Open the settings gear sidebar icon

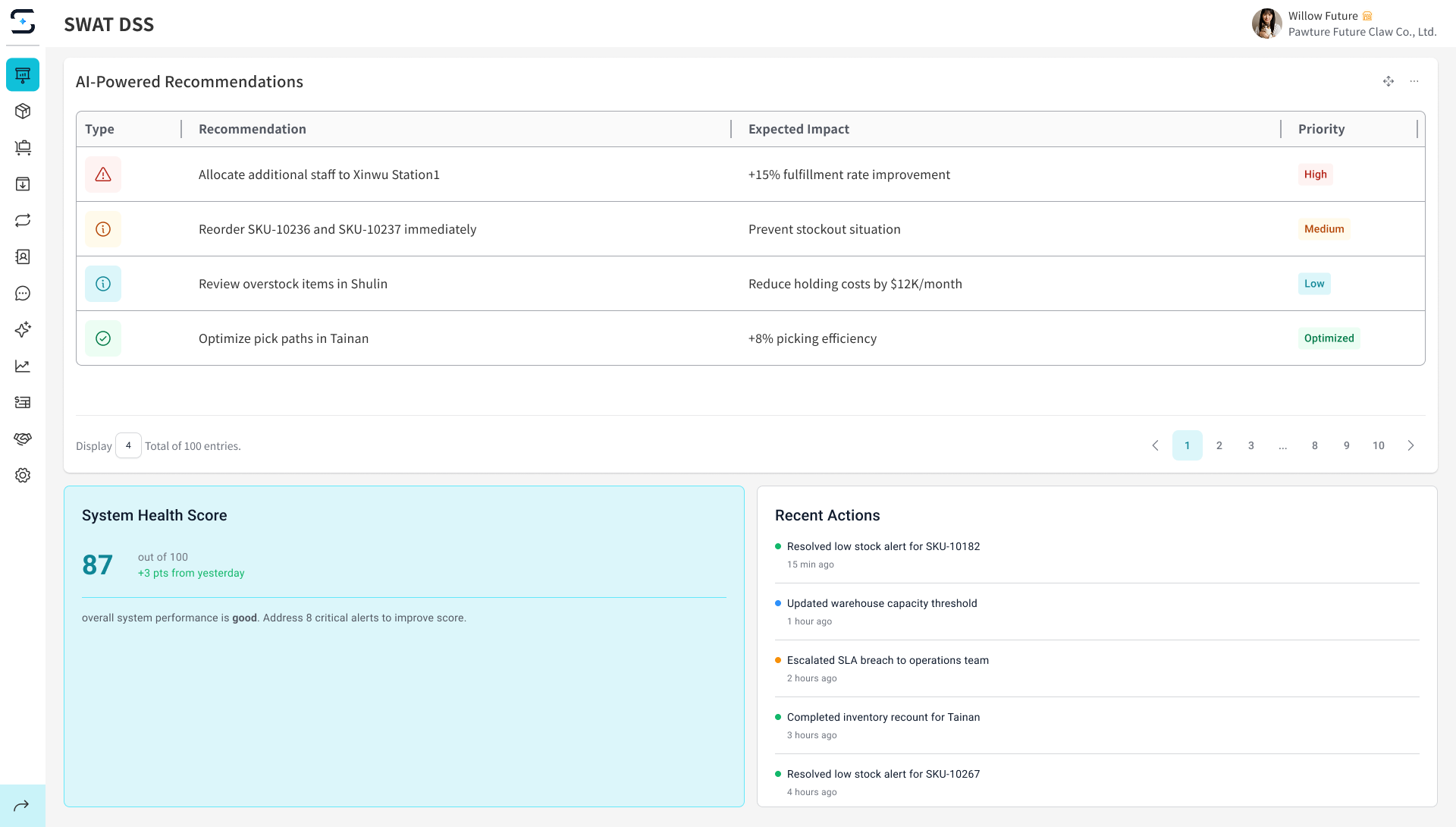click(x=23, y=476)
